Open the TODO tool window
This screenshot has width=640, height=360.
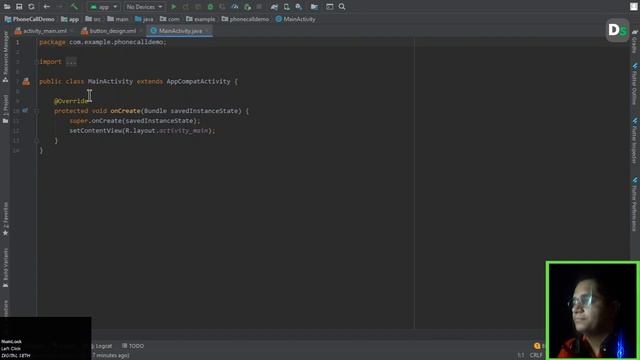click(133, 346)
